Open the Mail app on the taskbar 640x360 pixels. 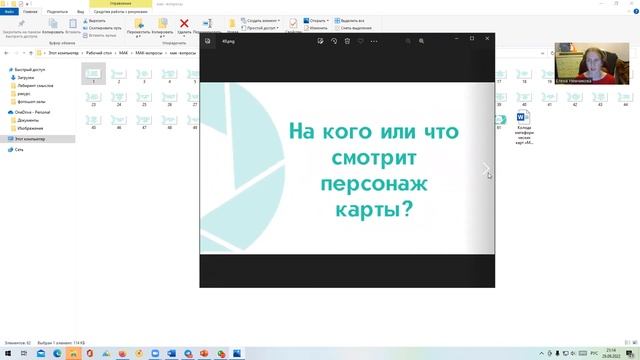coord(41,353)
